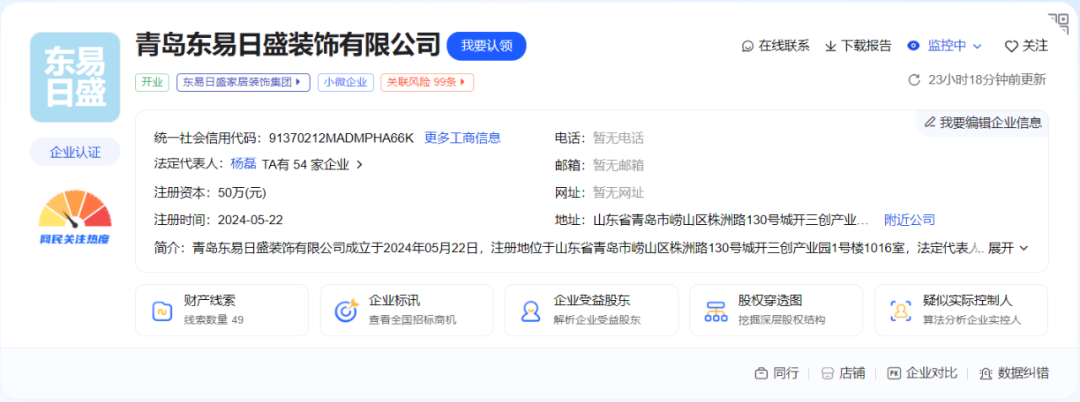This screenshot has height=402, width=1080.
Task: Click the 店铺 shop icon
Action: [828, 373]
